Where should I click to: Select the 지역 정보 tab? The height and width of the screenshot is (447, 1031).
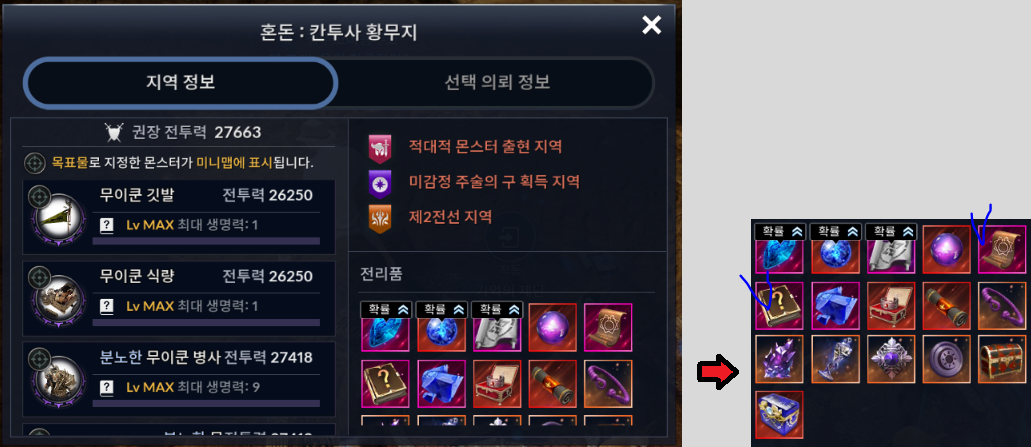click(x=180, y=82)
